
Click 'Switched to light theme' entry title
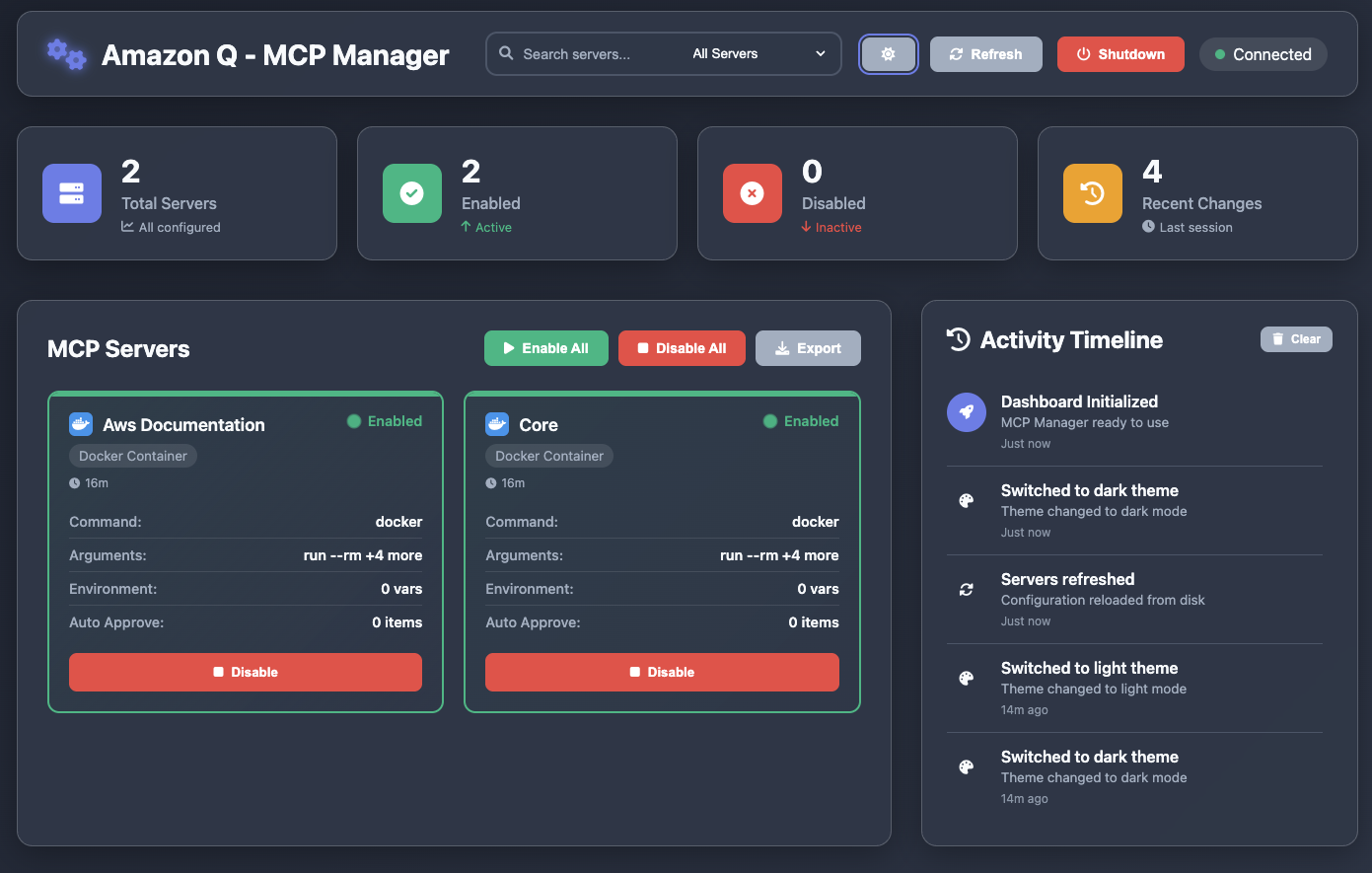pos(1089,668)
